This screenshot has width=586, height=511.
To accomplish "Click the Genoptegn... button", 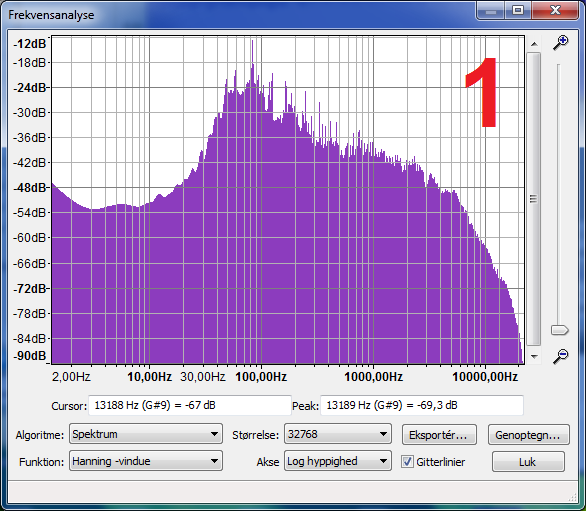I will click(x=528, y=435).
